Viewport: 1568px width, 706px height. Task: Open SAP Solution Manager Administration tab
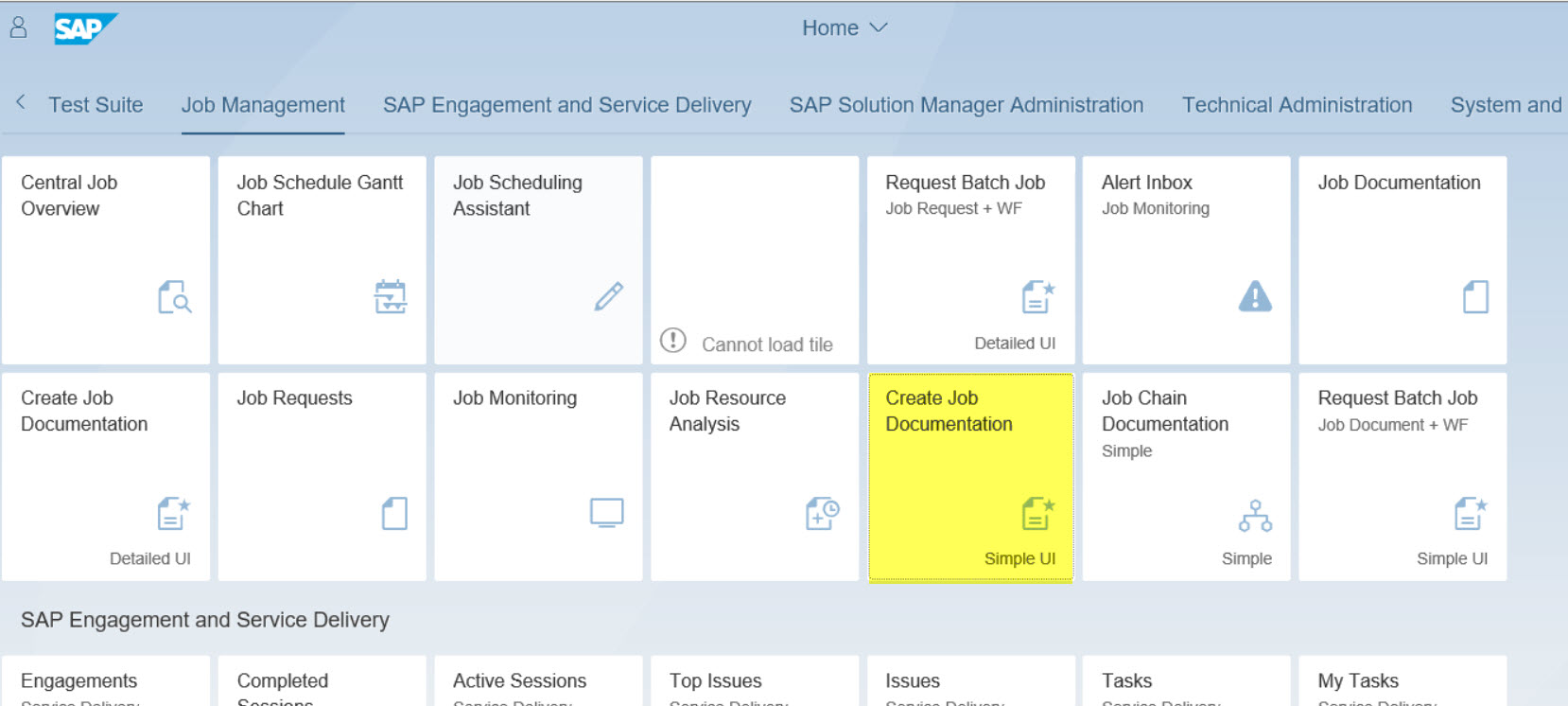(x=967, y=105)
